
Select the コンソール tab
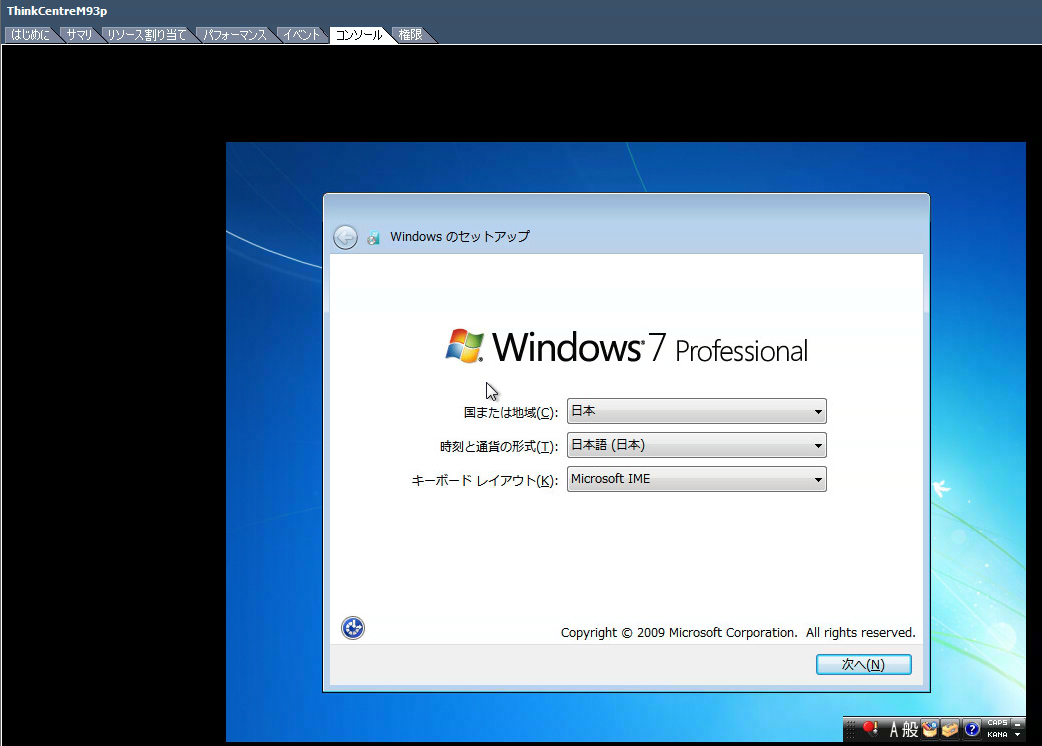(359, 35)
